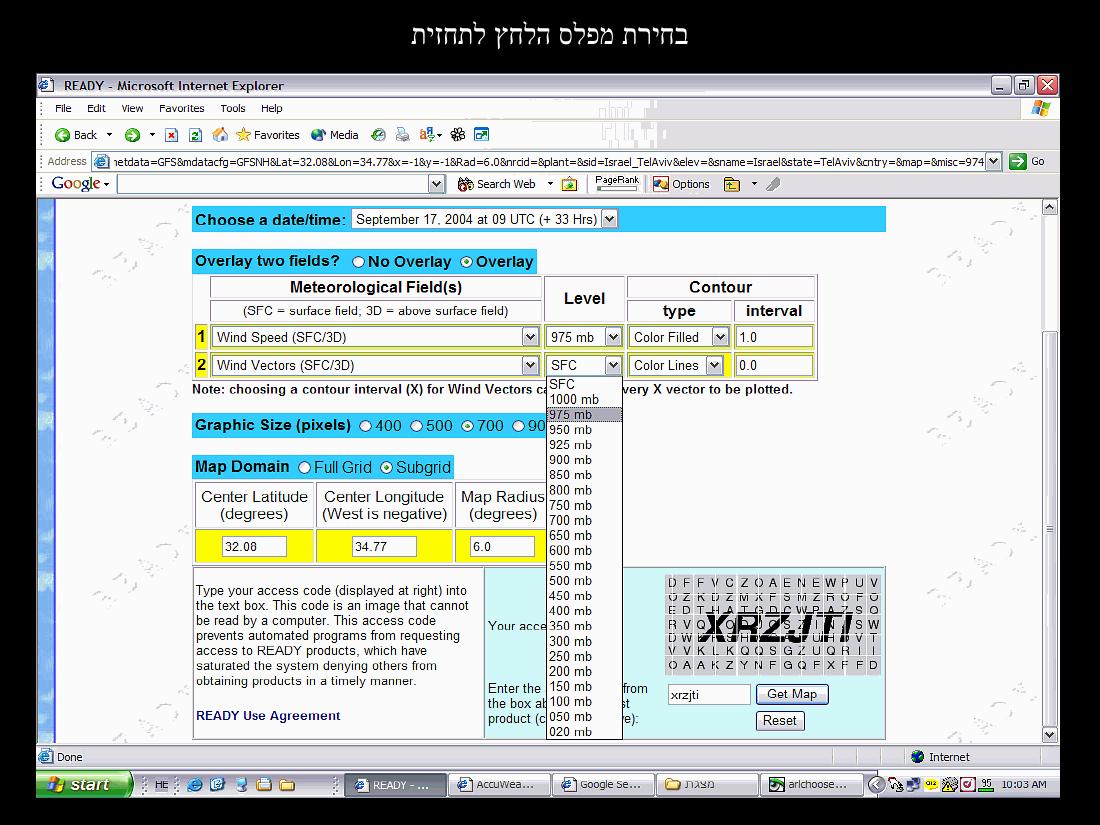Open the address bar history dropdown
This screenshot has height=825, width=1100.
993,161
